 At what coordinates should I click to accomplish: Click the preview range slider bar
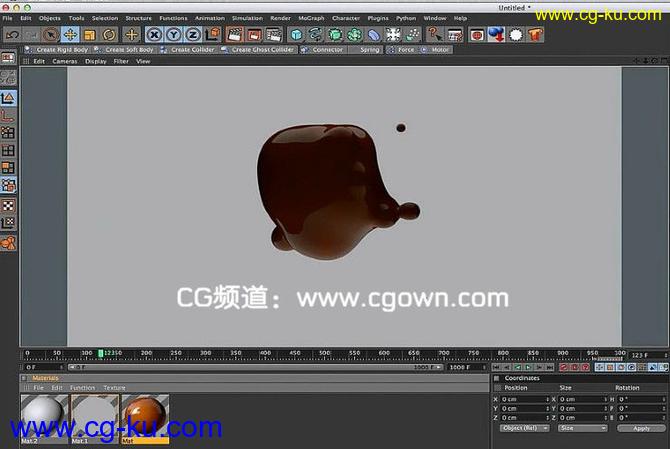tap(256, 367)
